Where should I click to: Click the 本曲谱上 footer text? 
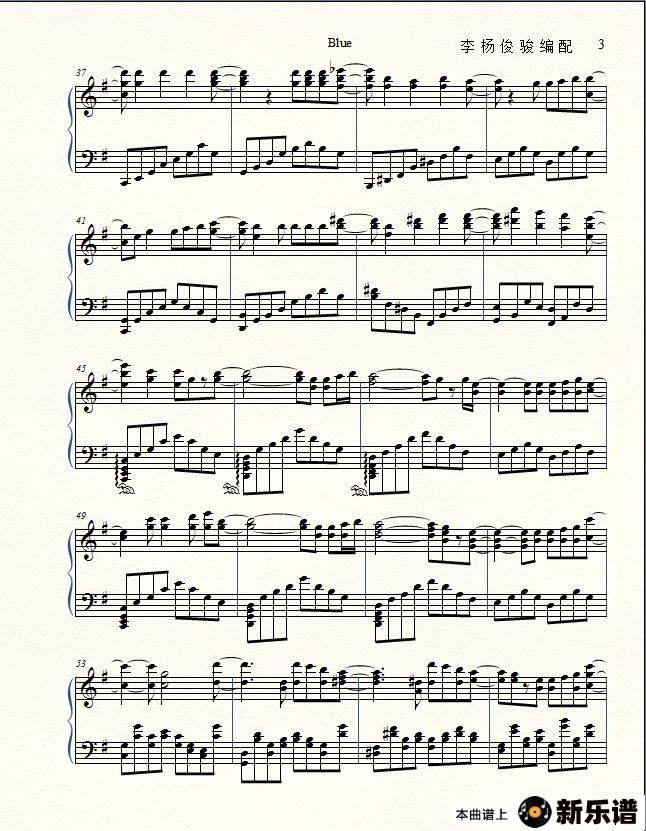[481, 815]
